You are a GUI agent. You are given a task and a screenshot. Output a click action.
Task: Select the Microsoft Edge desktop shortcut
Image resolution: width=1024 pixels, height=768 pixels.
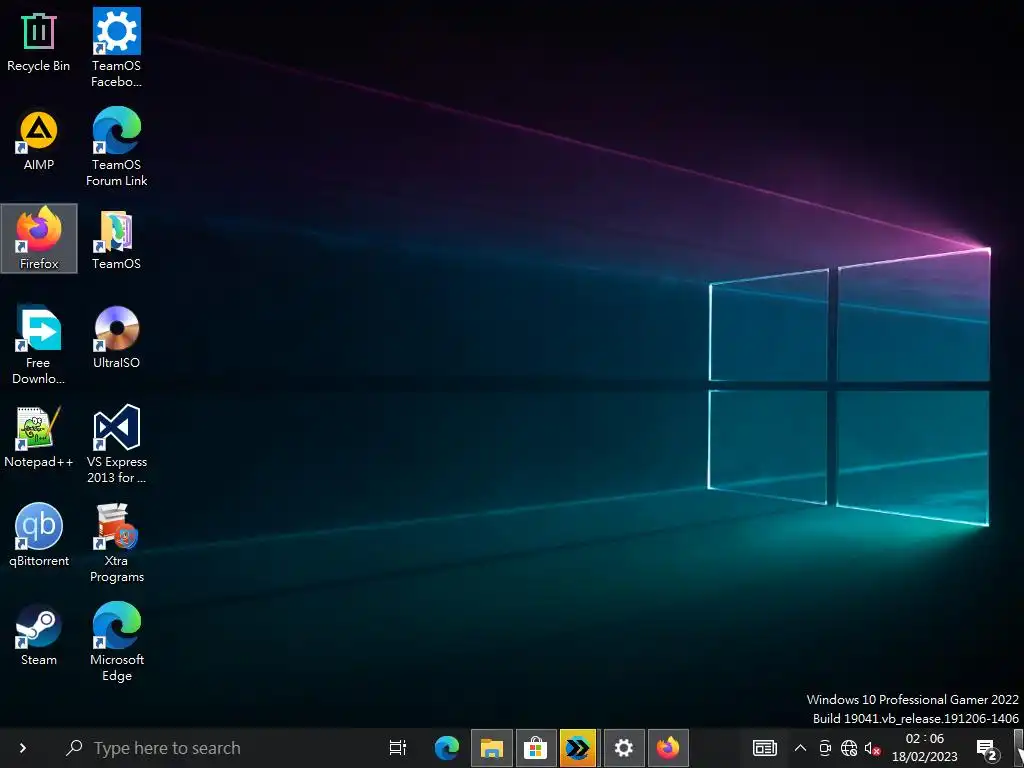116,643
